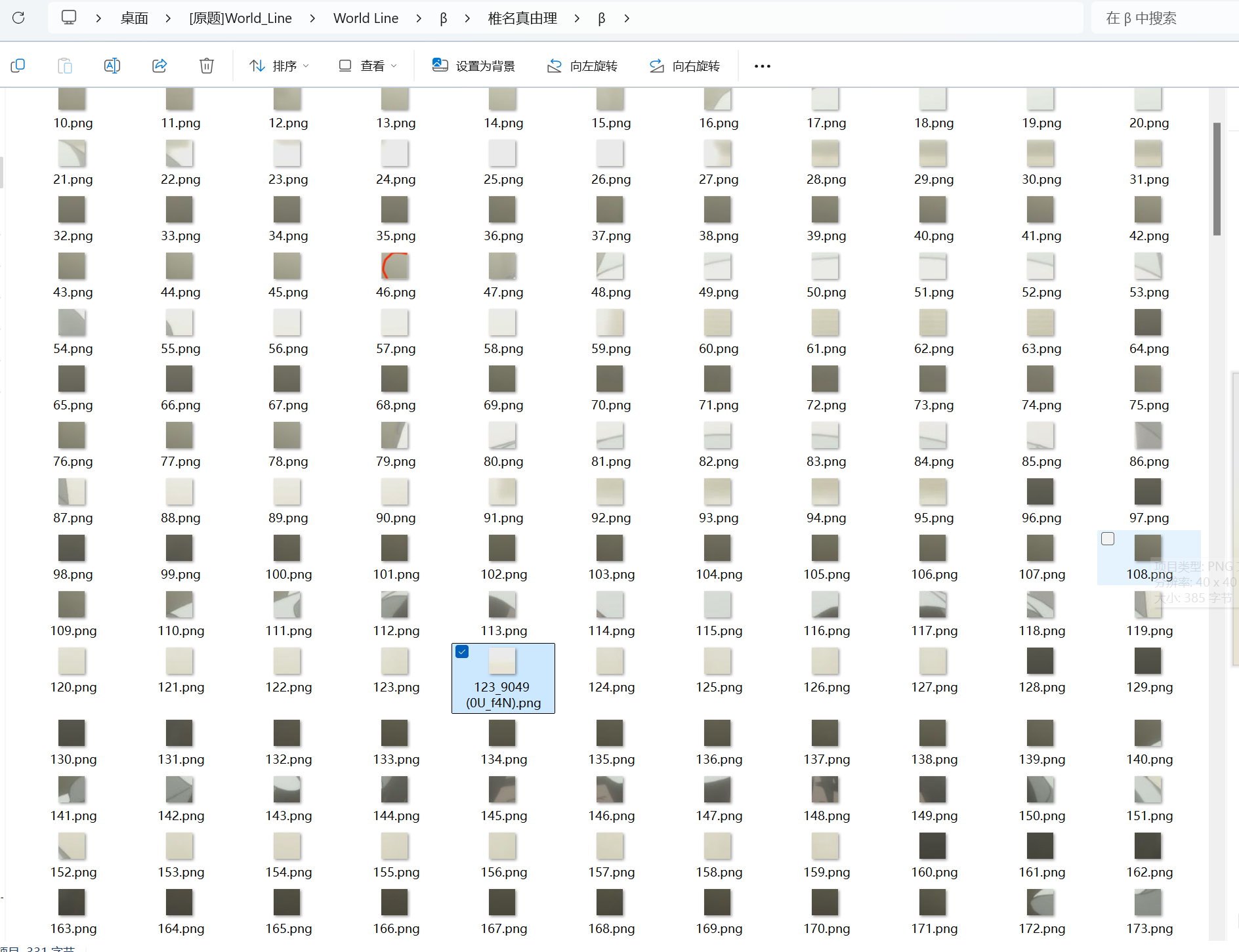
Task: Click the 135.png file name
Action: point(611,759)
